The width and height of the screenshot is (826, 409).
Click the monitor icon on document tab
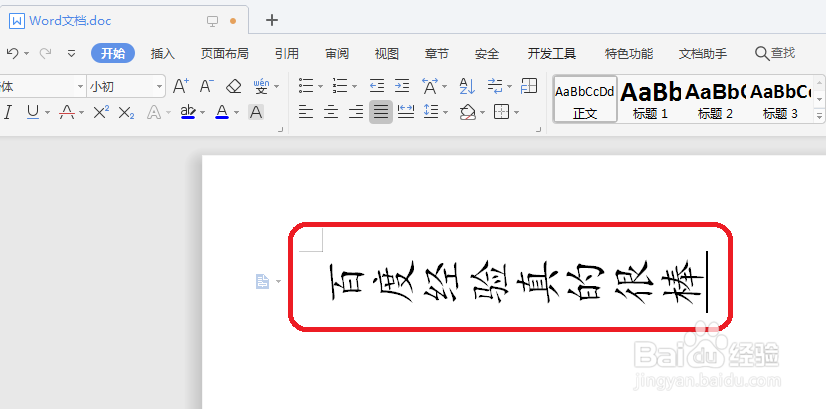pyautogui.click(x=212, y=21)
